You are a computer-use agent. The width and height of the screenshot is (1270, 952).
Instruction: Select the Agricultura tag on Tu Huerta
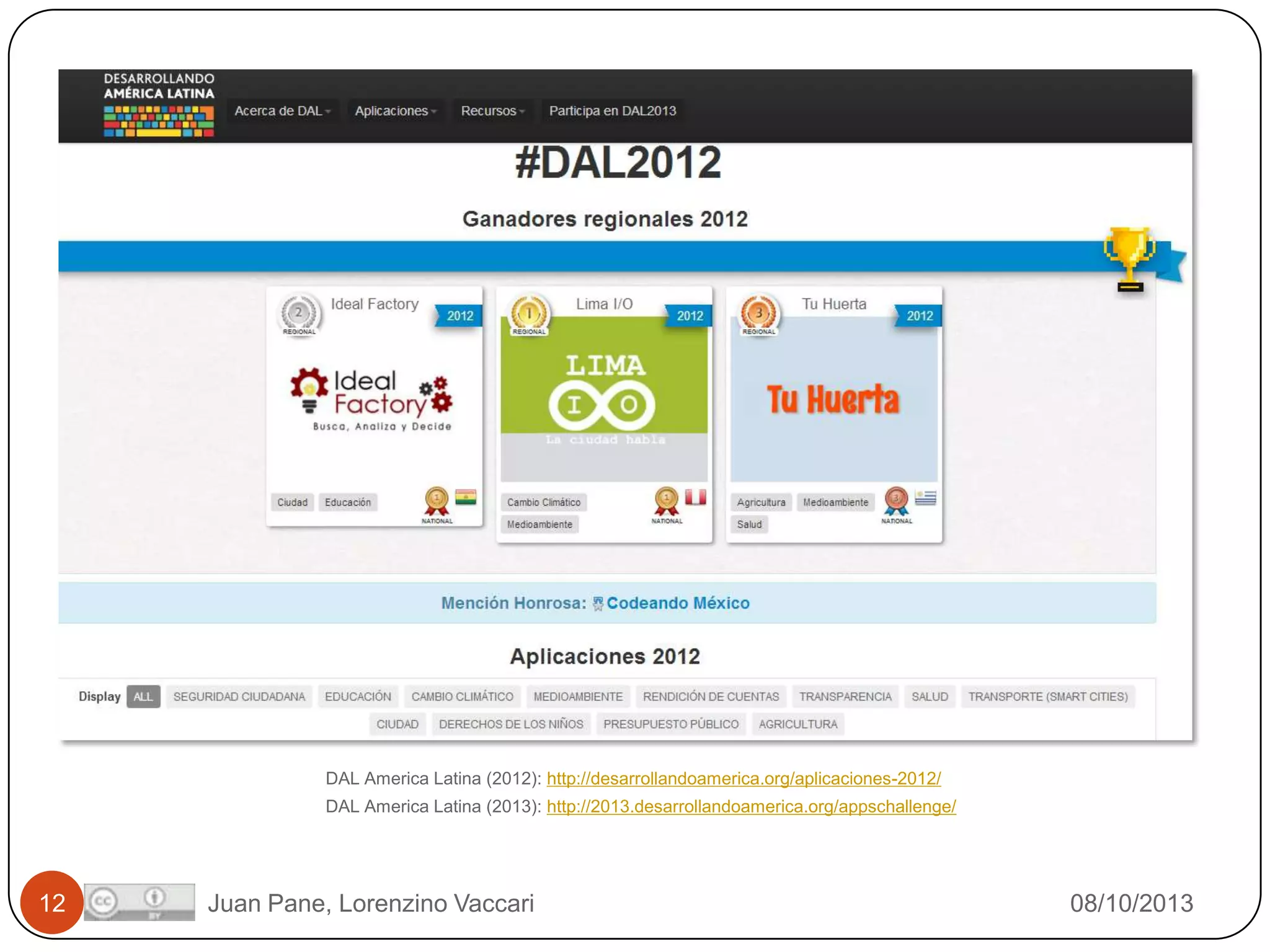click(761, 502)
